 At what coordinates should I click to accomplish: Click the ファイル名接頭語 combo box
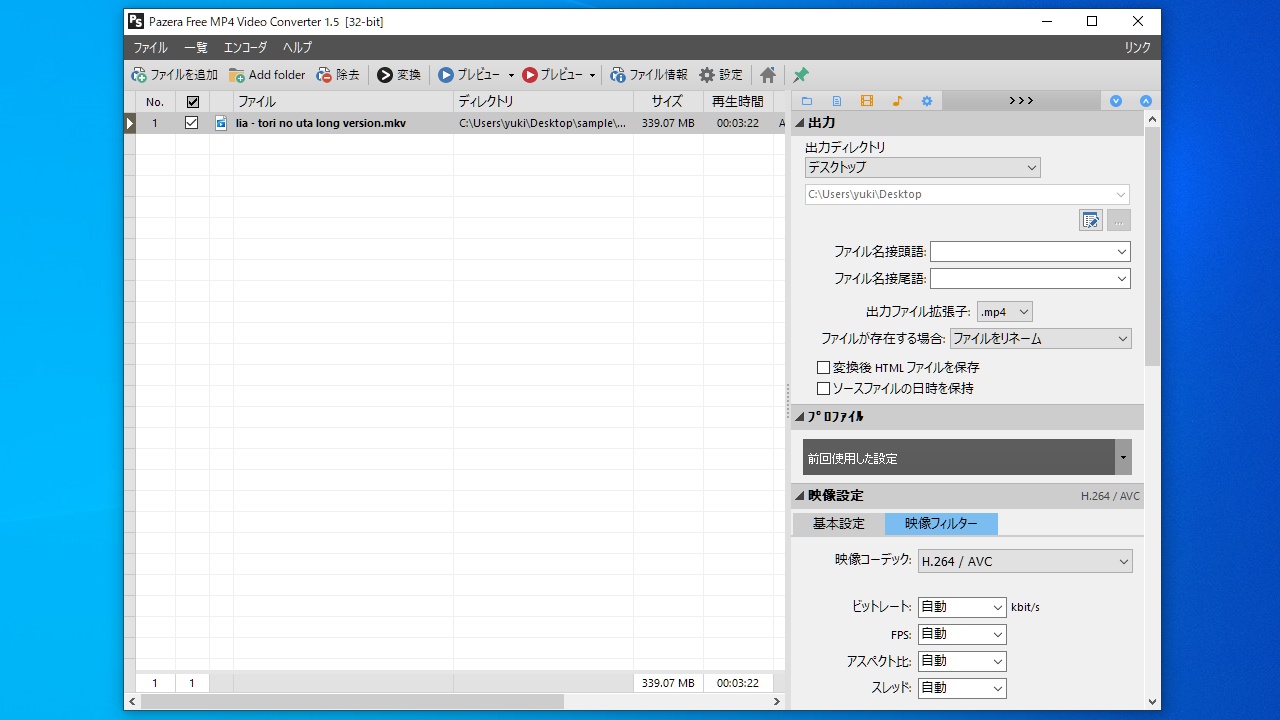point(1030,252)
